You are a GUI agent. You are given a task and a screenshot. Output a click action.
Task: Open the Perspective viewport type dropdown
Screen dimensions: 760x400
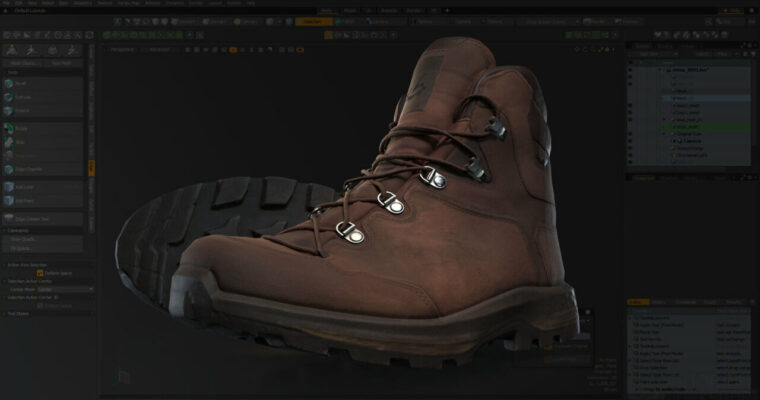122,49
